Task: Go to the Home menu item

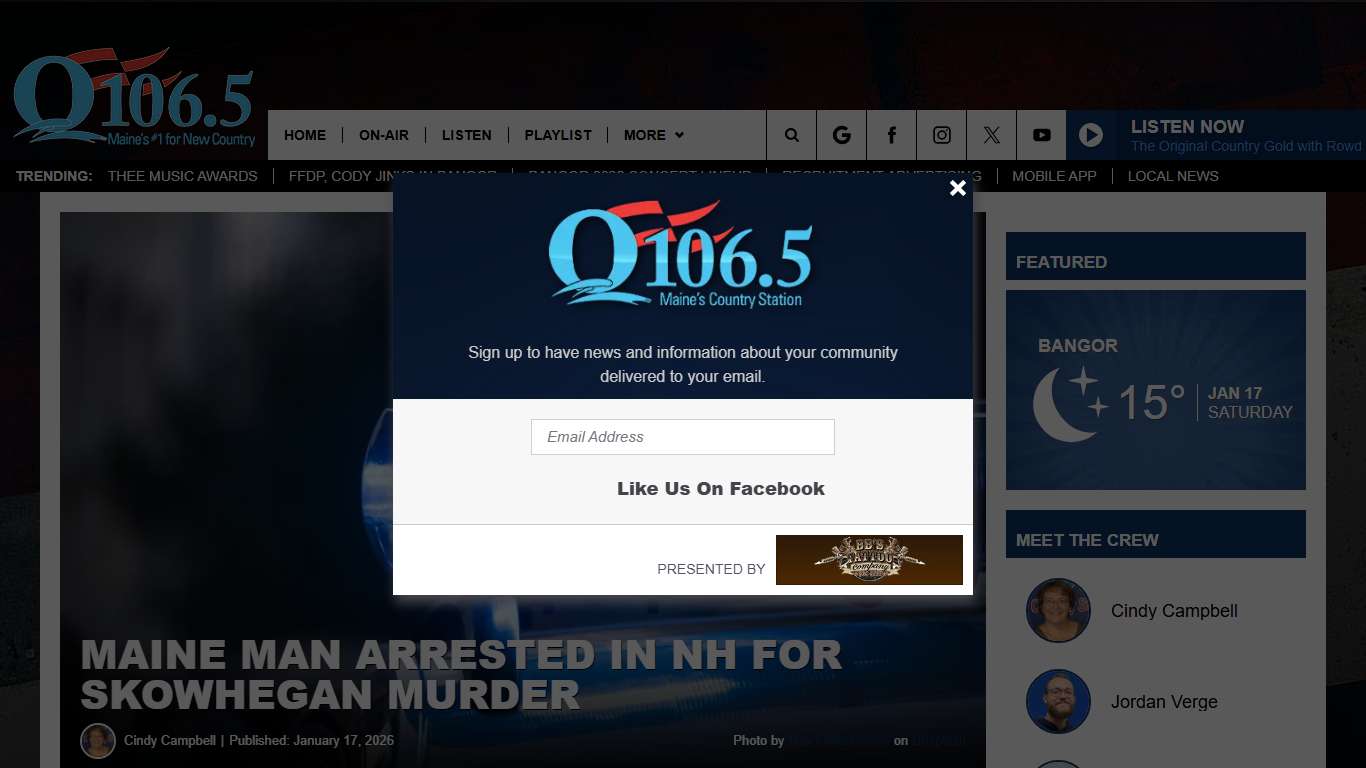Action: click(305, 135)
